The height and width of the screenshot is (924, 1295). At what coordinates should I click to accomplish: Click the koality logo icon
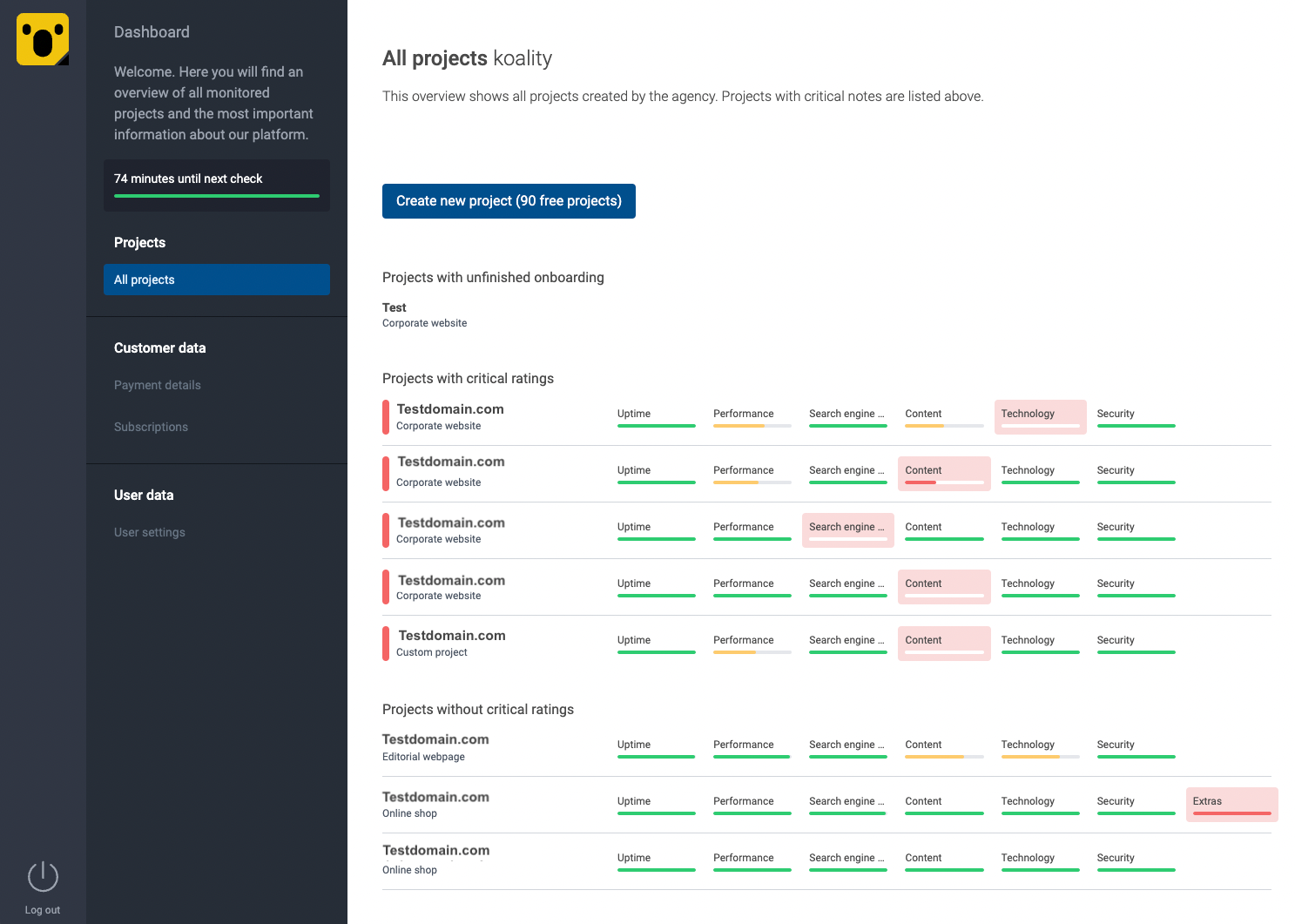click(42, 38)
